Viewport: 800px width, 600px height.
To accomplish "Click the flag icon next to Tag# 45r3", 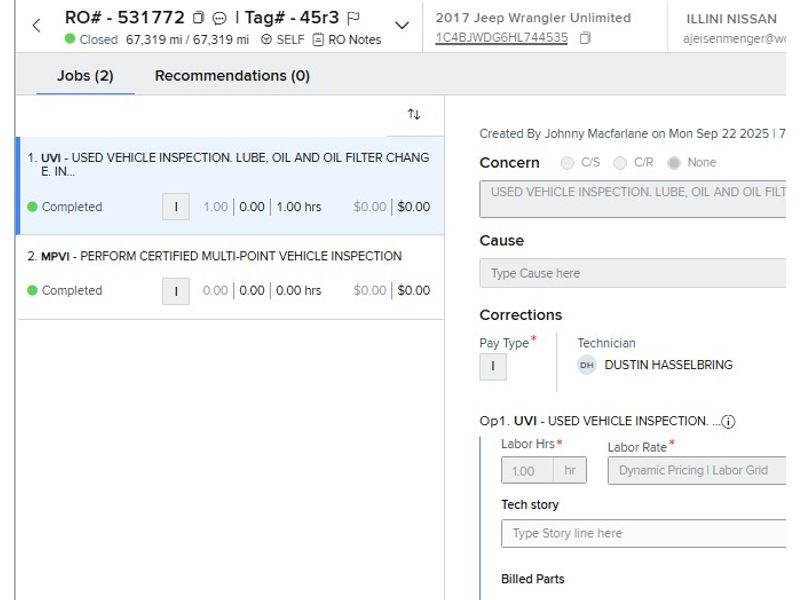I will click(353, 18).
